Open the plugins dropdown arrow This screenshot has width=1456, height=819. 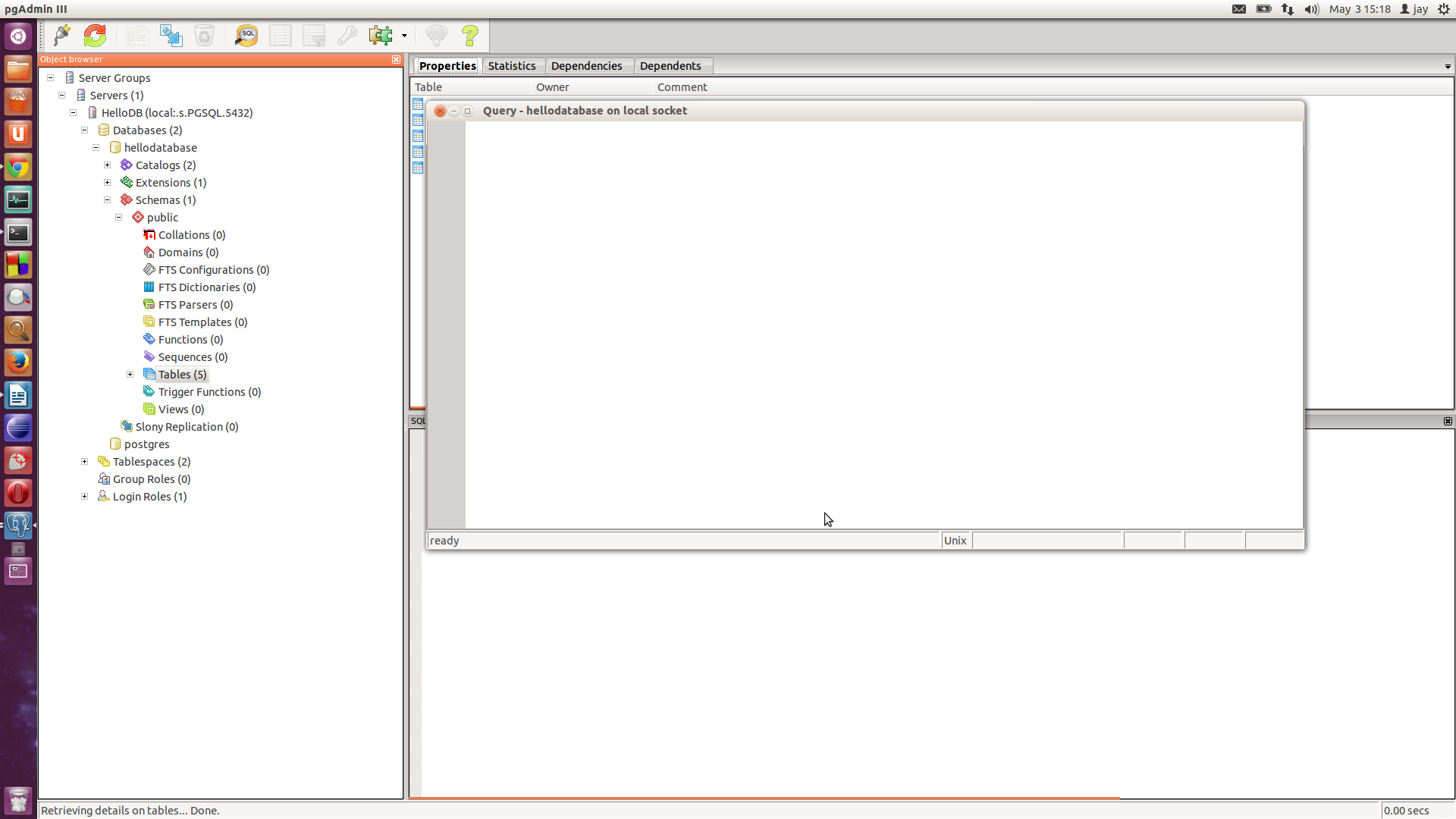coord(404,36)
